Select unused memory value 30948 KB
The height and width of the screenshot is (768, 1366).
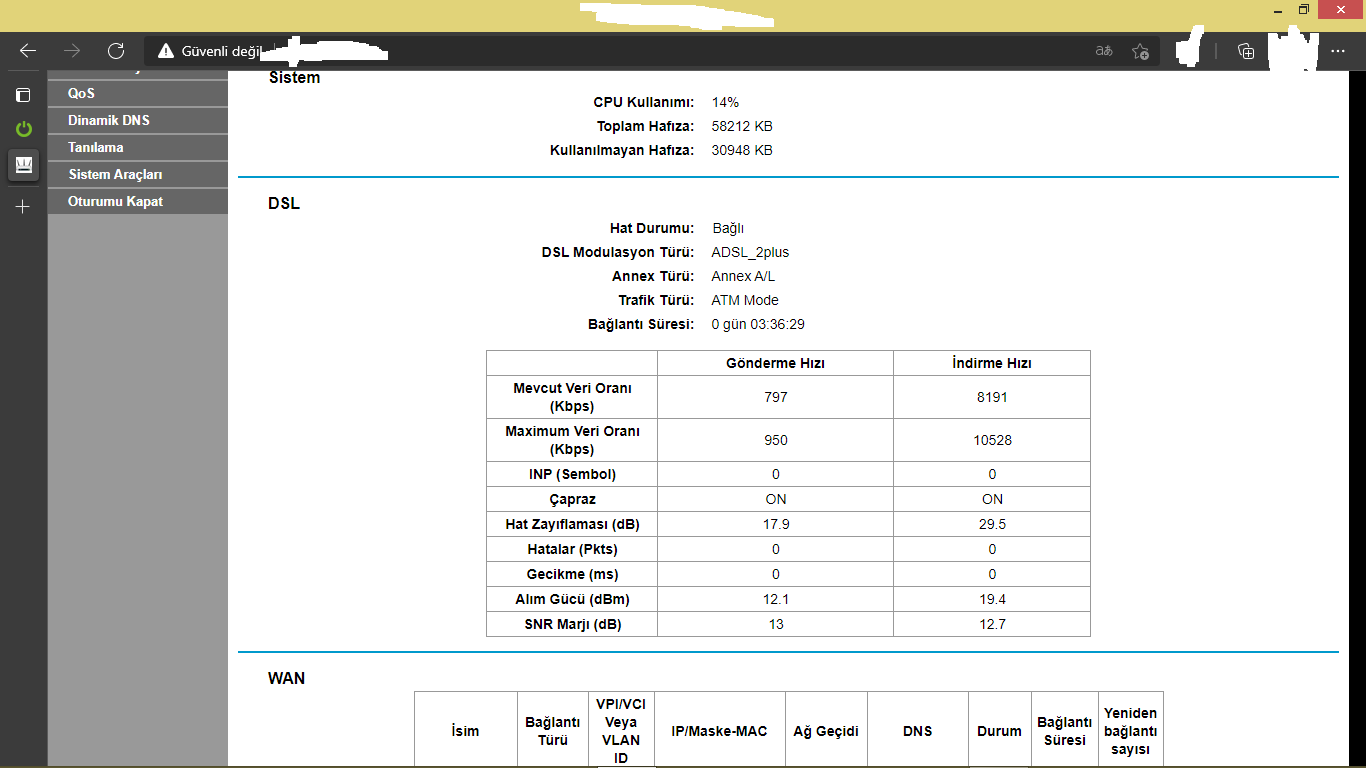pyautogui.click(x=742, y=150)
